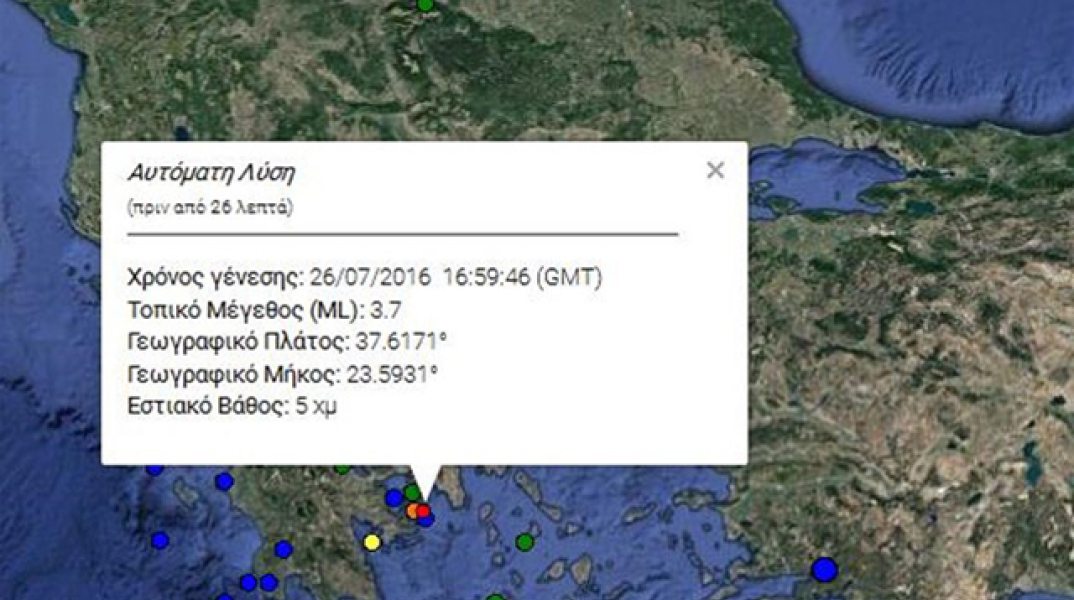Click the latitude value '37.6171°'

(401, 341)
